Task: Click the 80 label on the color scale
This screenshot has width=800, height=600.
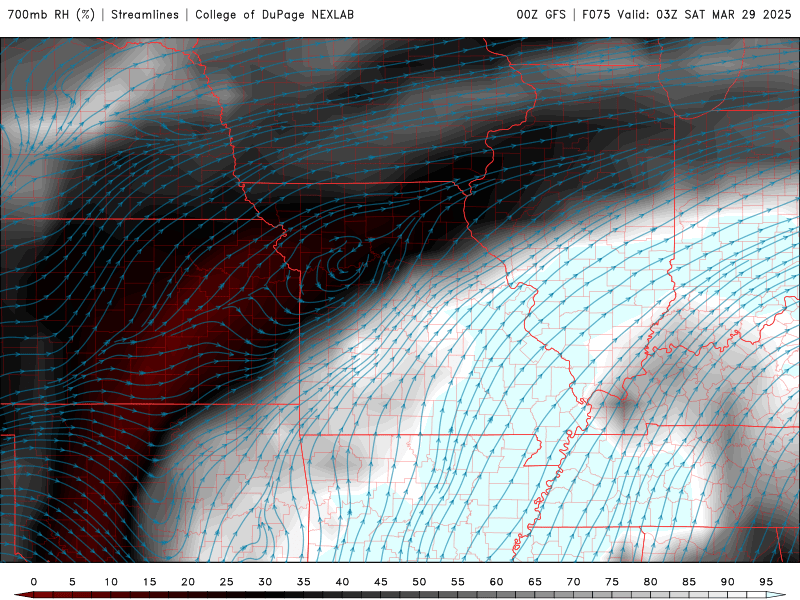Action: click(x=650, y=582)
